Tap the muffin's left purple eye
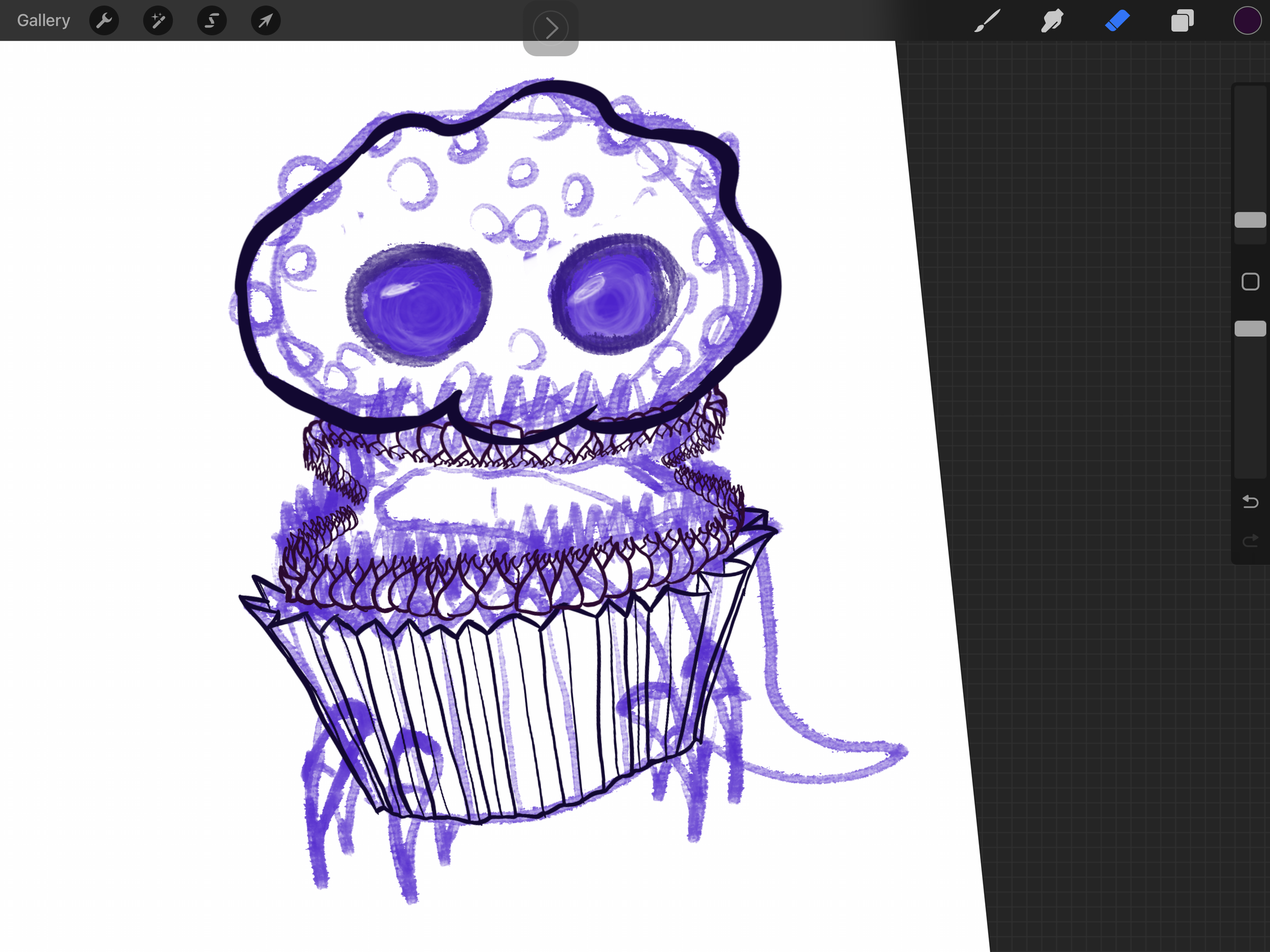1270x952 pixels. pyautogui.click(x=421, y=305)
